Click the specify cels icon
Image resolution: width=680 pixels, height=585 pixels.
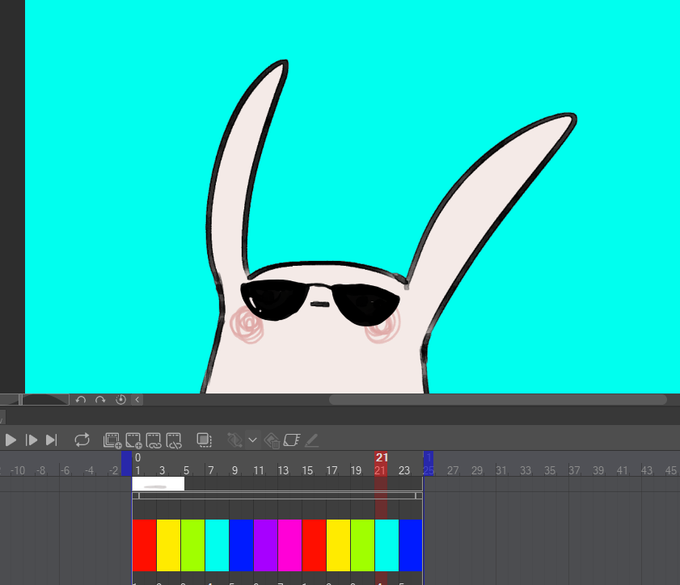(x=153, y=439)
